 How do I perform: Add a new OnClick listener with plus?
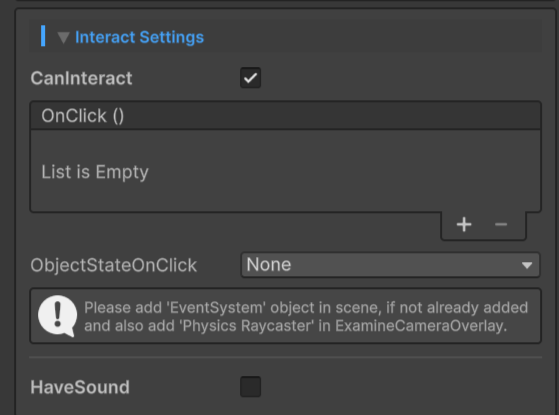pyautogui.click(x=464, y=225)
